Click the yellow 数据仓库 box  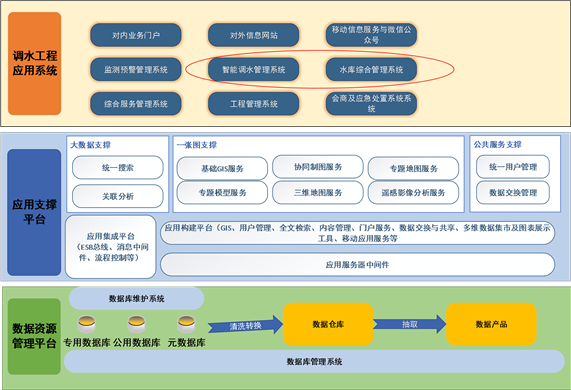point(328,324)
